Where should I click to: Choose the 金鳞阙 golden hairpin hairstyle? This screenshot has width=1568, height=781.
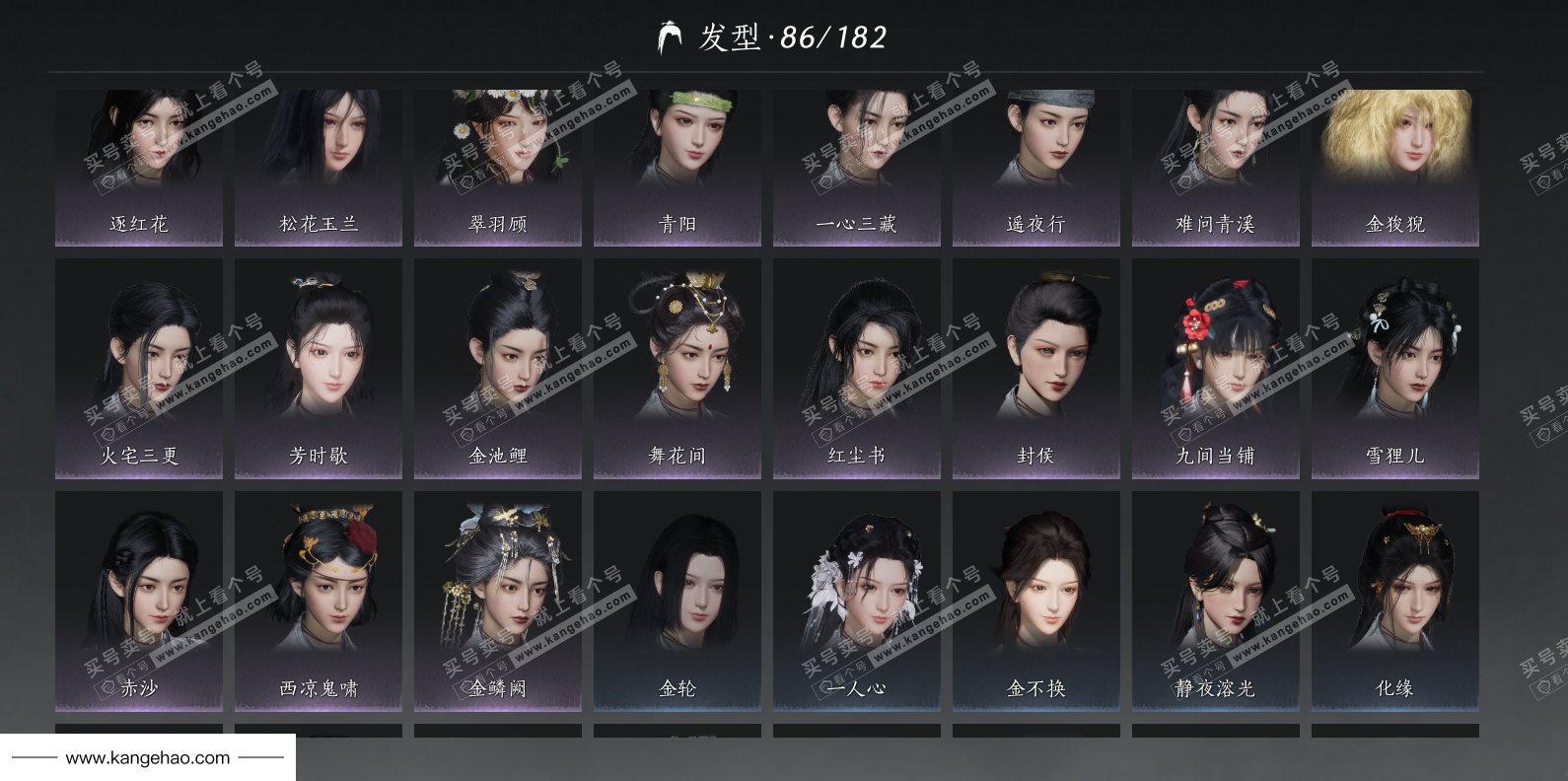tap(498, 602)
